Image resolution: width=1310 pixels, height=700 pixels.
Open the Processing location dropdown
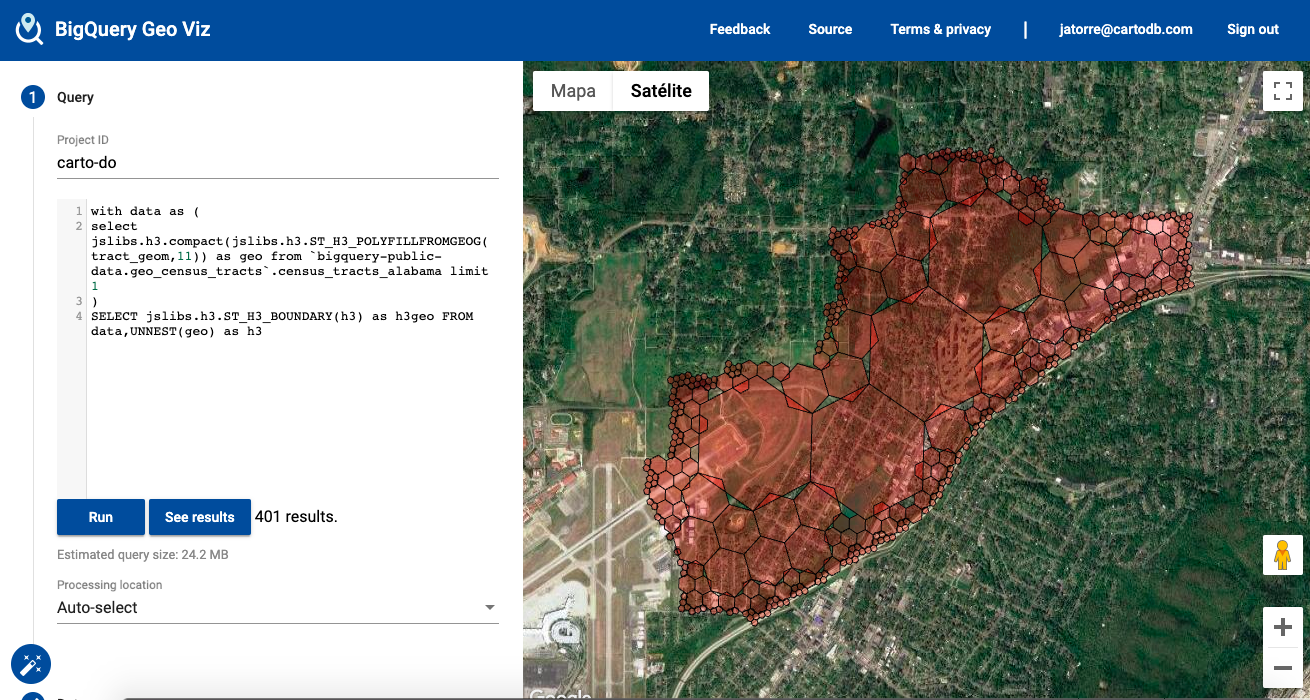click(278, 607)
